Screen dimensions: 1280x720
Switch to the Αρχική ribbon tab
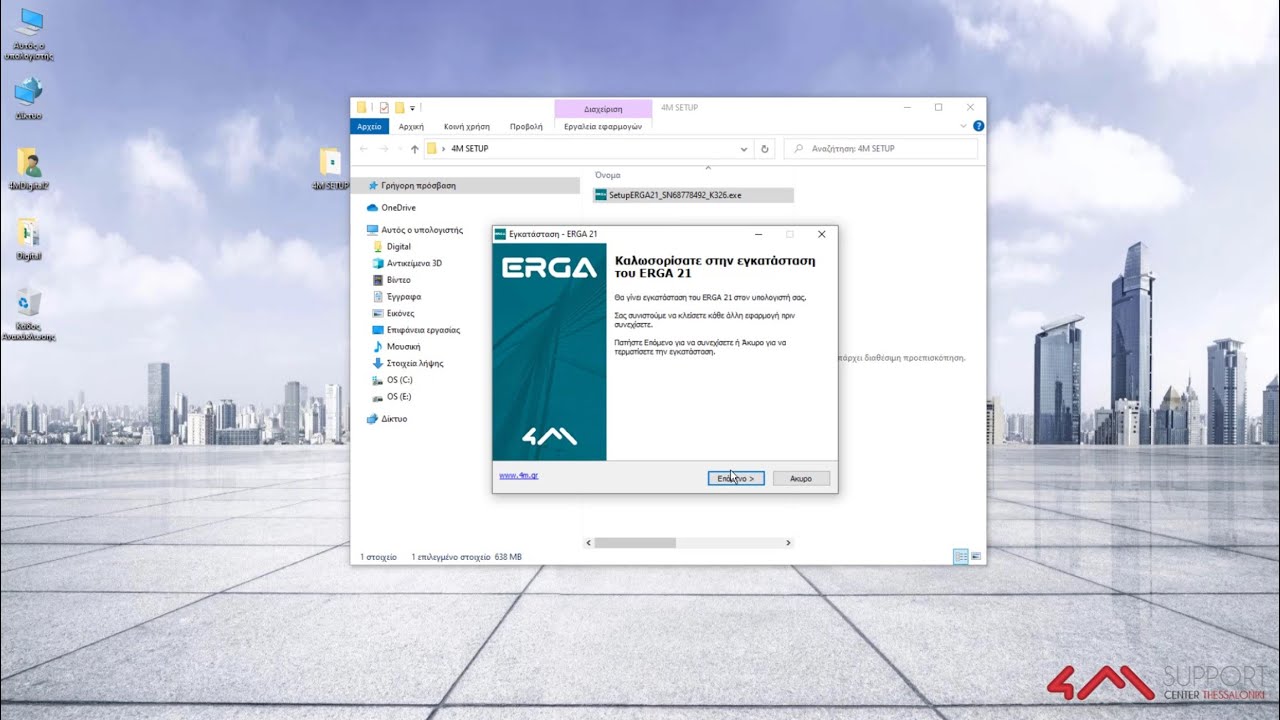click(411, 126)
